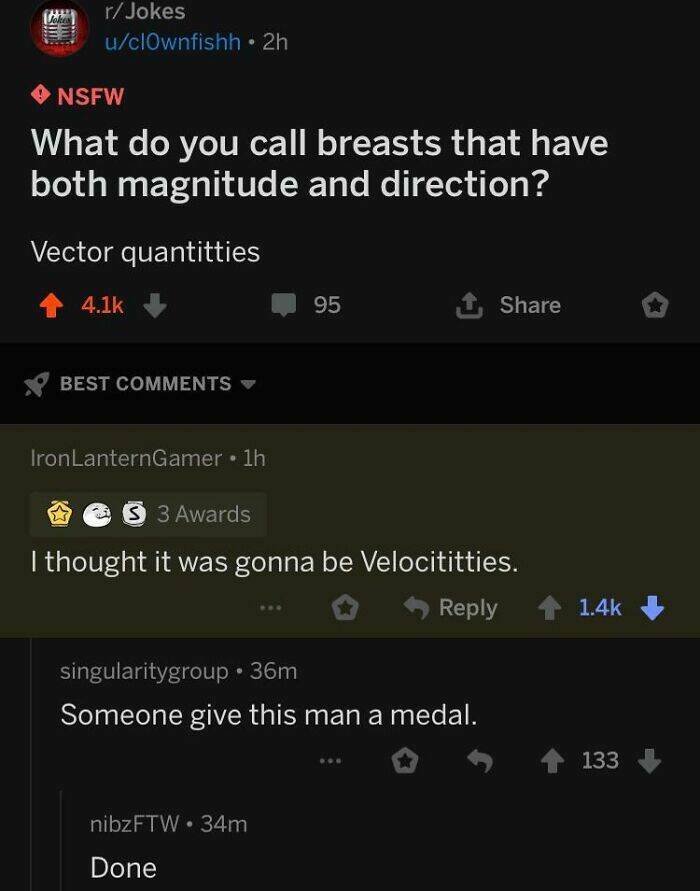Downvote the Vector quantitties post

pyautogui.click(x=155, y=305)
